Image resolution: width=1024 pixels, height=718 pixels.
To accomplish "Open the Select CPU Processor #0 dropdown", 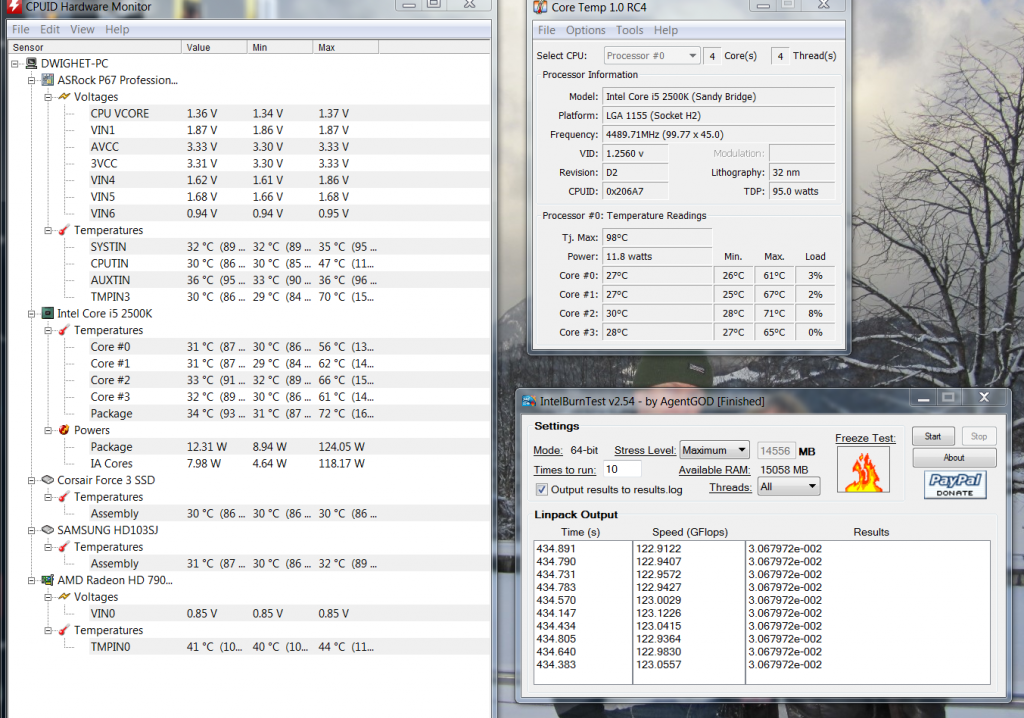I will point(652,56).
